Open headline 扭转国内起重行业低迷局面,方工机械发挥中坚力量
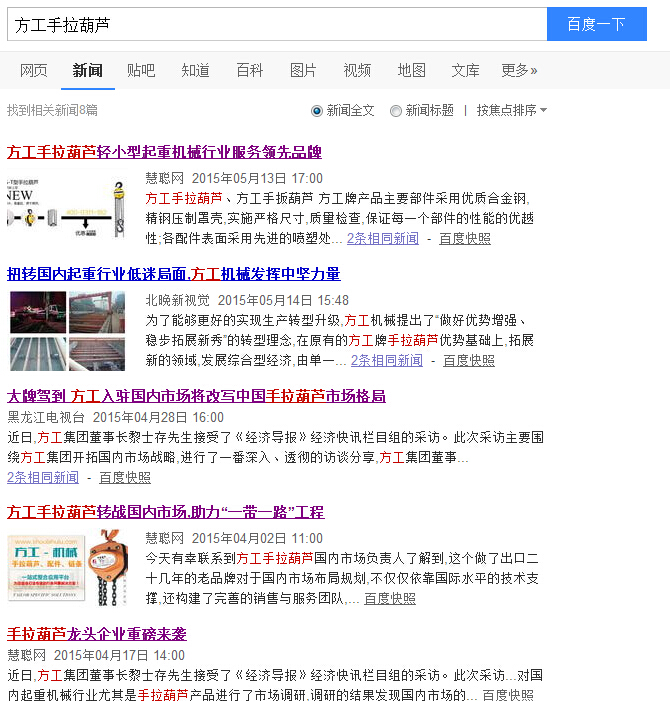The width and height of the screenshot is (670, 701). (173, 274)
